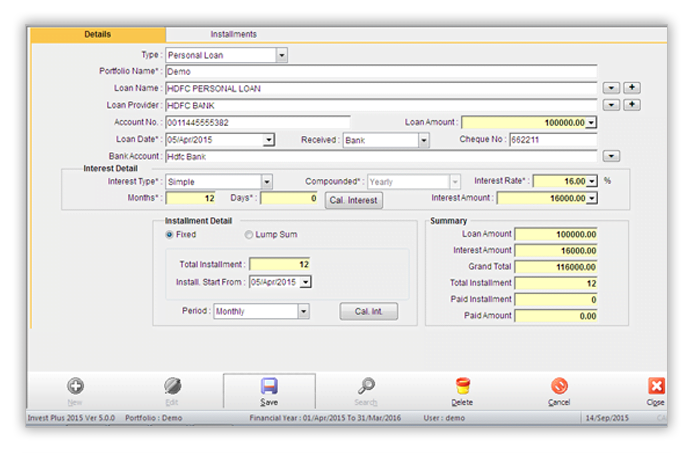Click the Loan Amount value field

click(x=524, y=123)
